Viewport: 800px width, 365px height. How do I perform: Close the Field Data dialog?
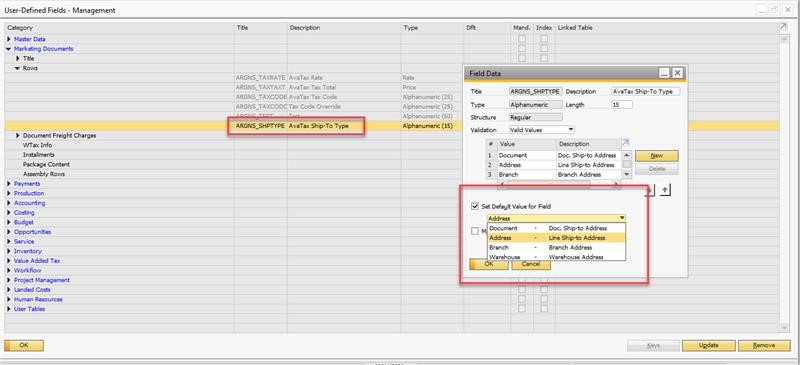[677, 74]
